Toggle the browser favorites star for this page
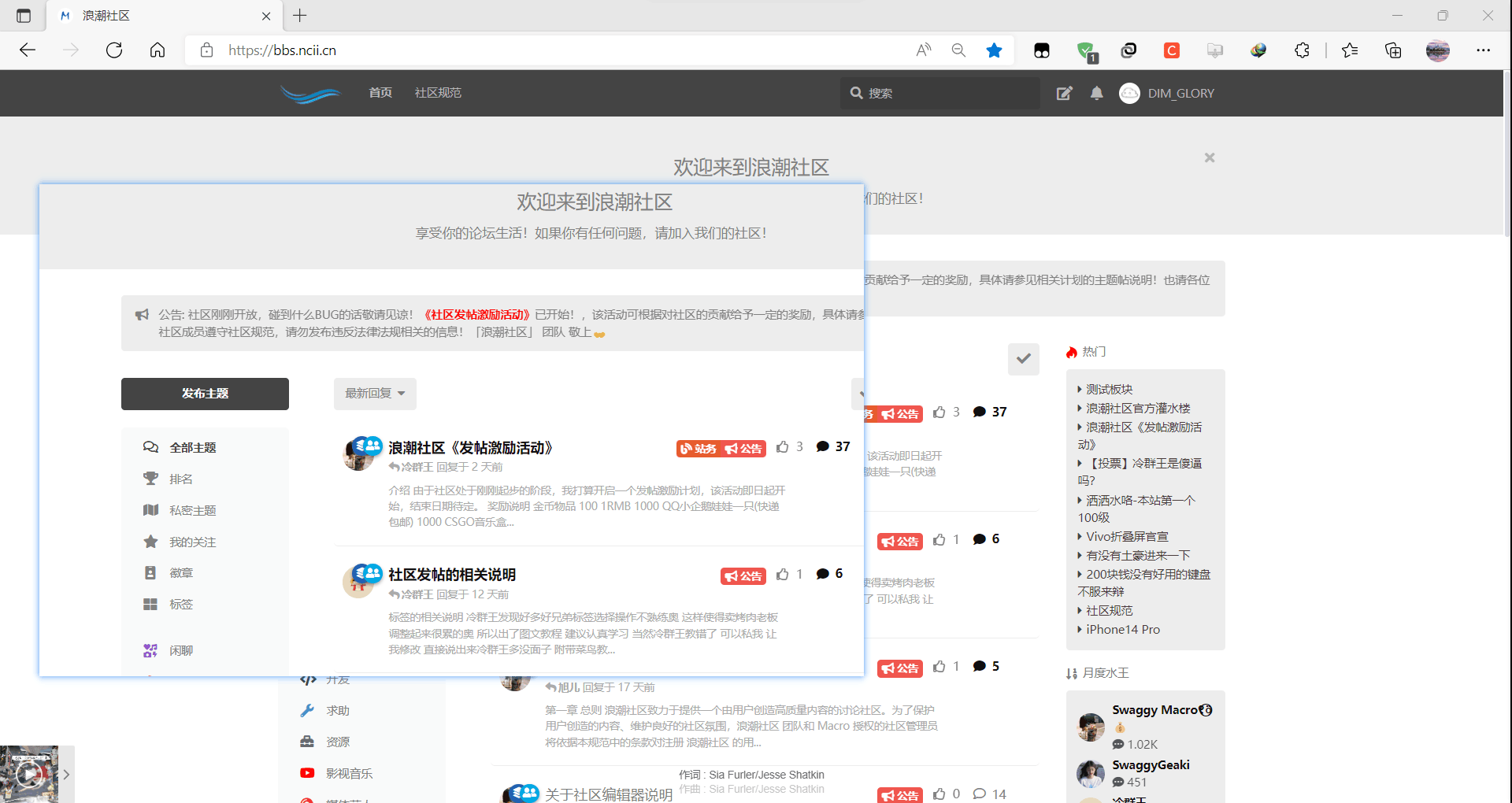This screenshot has height=803, width=1512. tap(994, 50)
